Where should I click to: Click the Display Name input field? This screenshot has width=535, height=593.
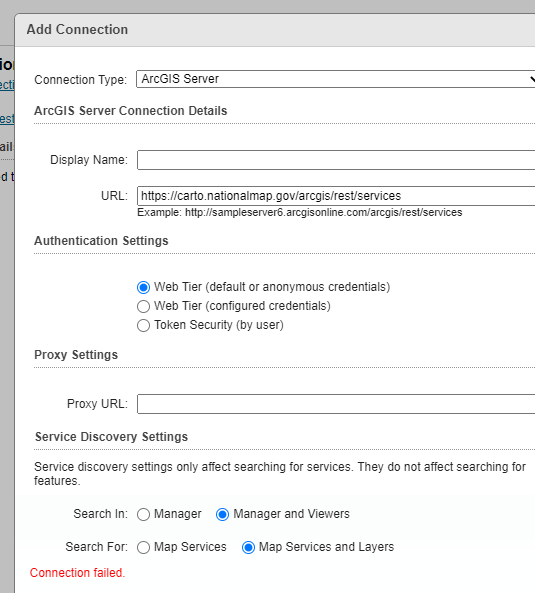[336, 160]
